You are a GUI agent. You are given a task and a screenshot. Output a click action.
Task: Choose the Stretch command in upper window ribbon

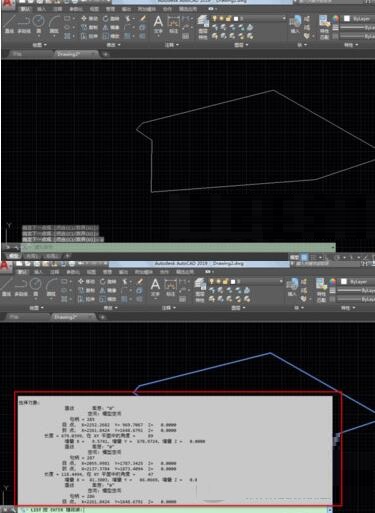(x=89, y=36)
